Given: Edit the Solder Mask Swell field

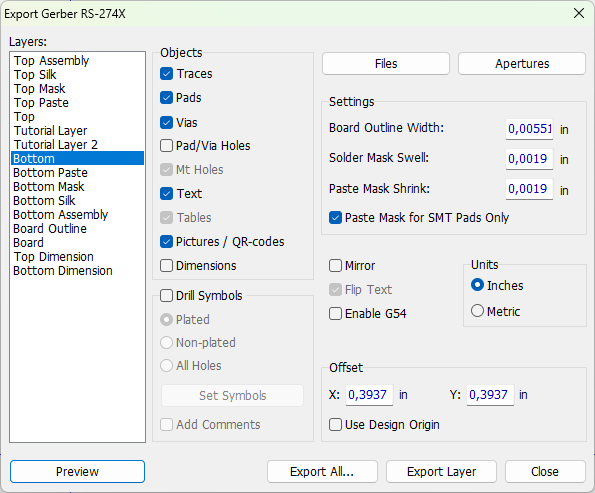Looking at the screenshot, I should click(529, 159).
